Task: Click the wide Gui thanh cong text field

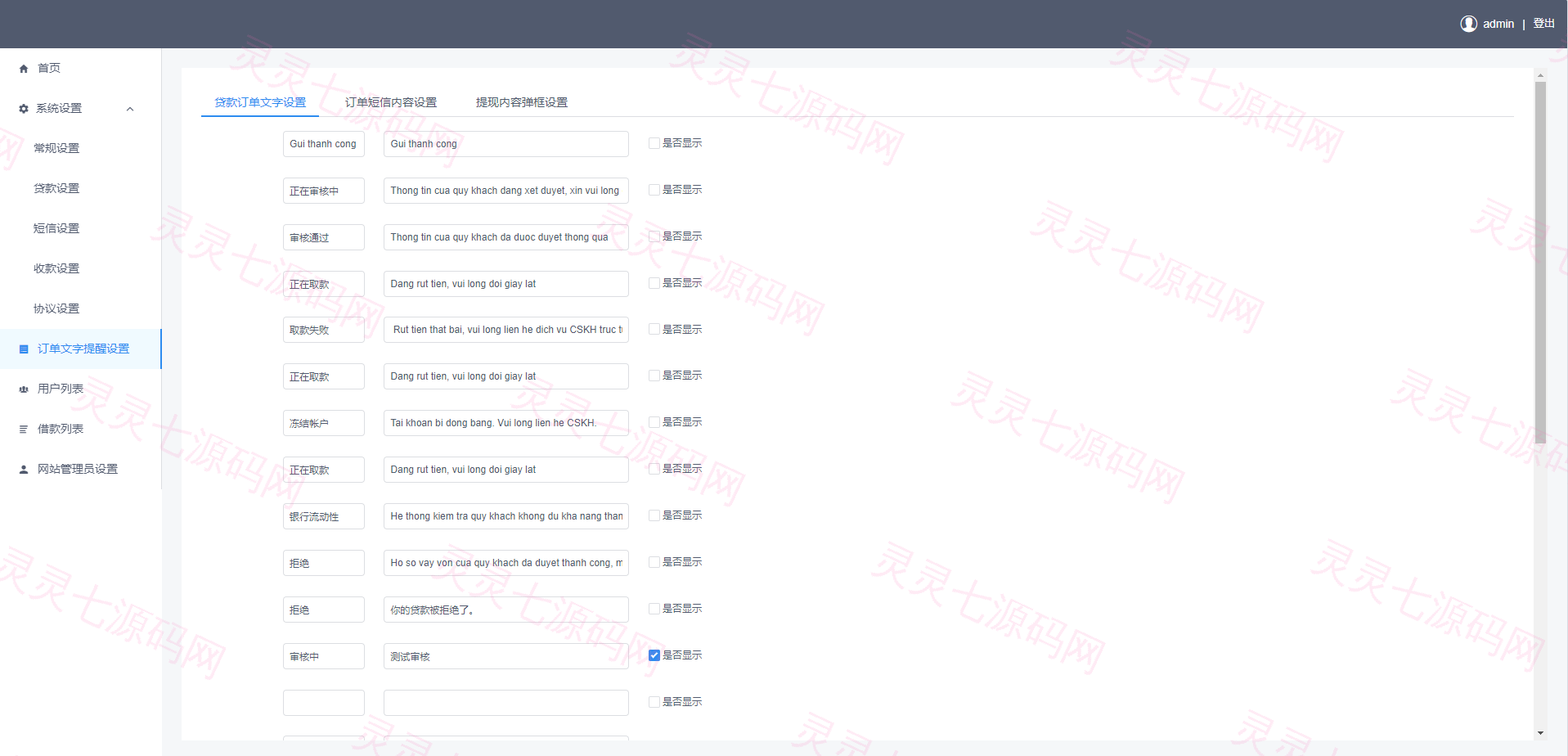Action: tap(506, 144)
